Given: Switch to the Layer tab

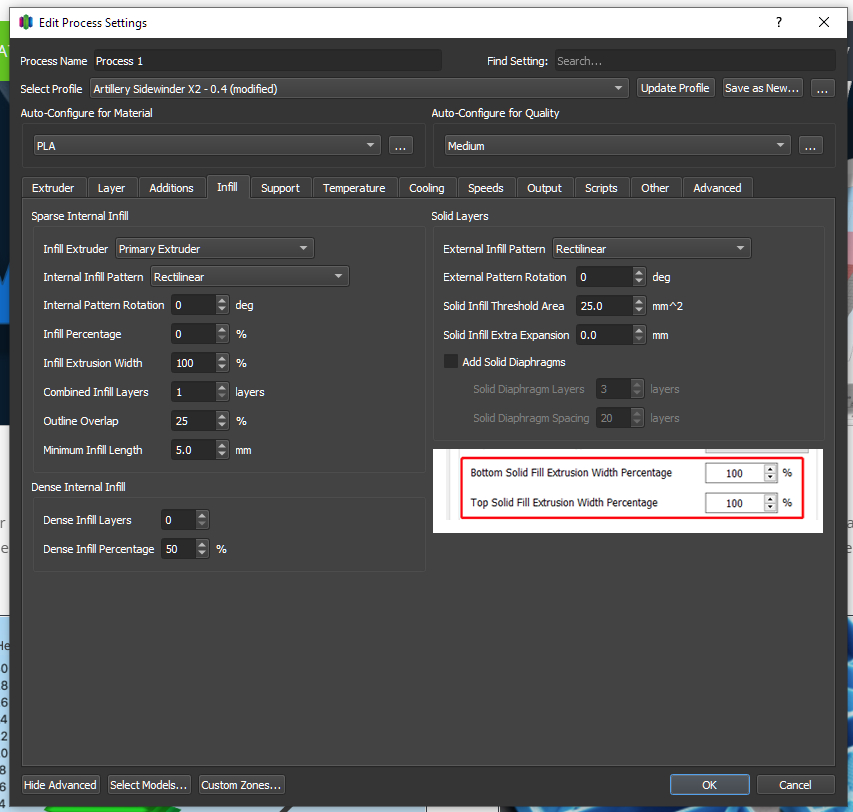Looking at the screenshot, I should click(x=112, y=188).
